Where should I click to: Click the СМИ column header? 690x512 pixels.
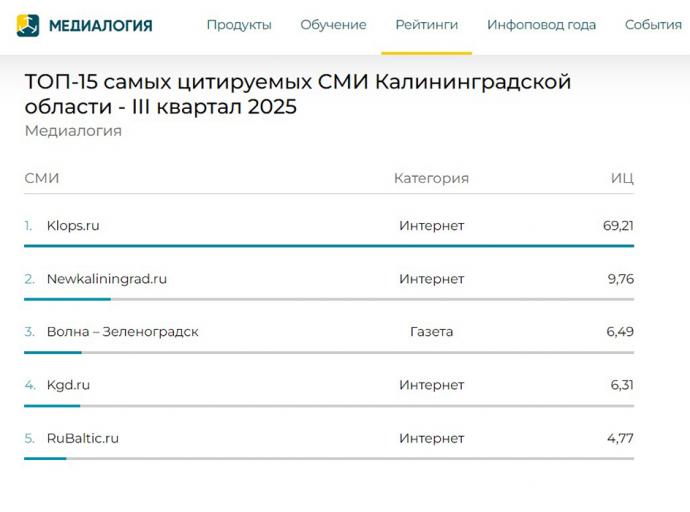(x=42, y=179)
